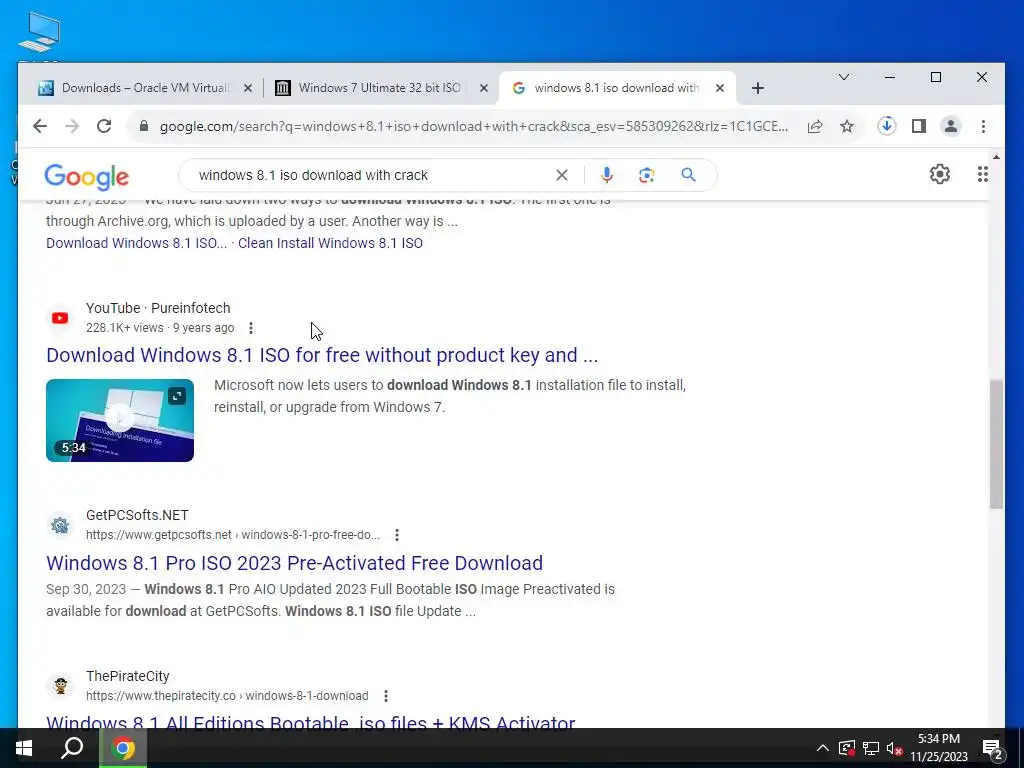
Task: Open Google quick settings gear
Action: tap(940, 174)
